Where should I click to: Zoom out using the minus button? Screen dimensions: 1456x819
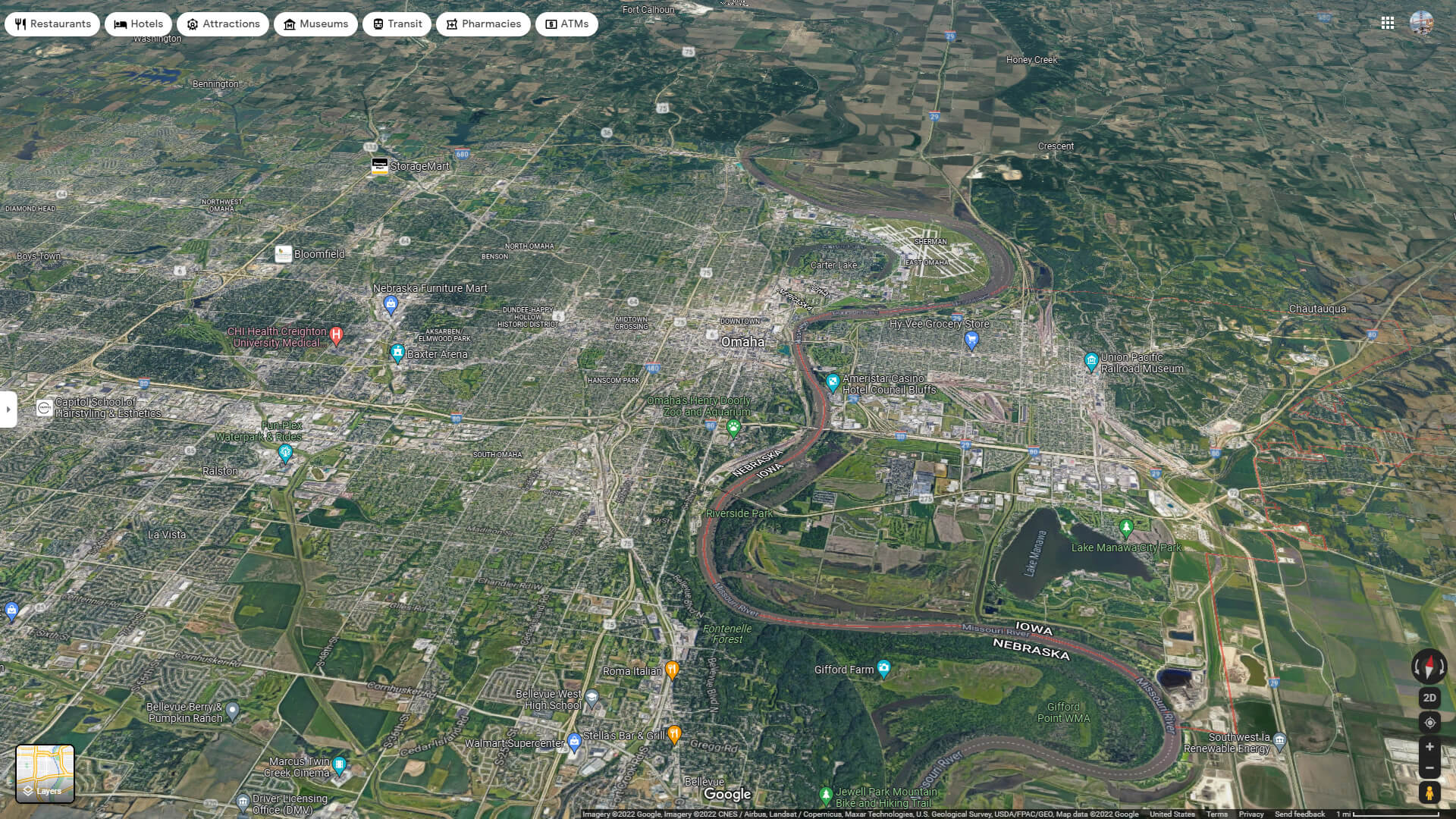[x=1429, y=766]
